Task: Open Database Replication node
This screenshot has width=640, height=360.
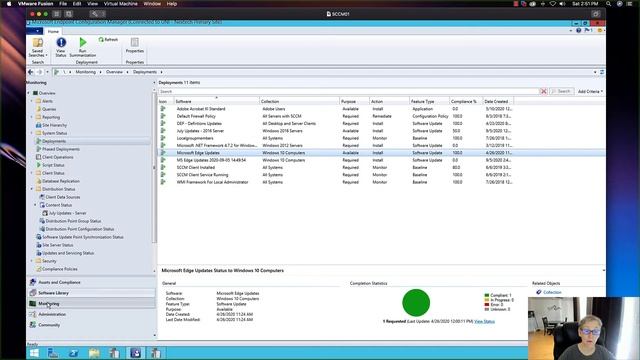Action: pyautogui.click(x=60, y=181)
